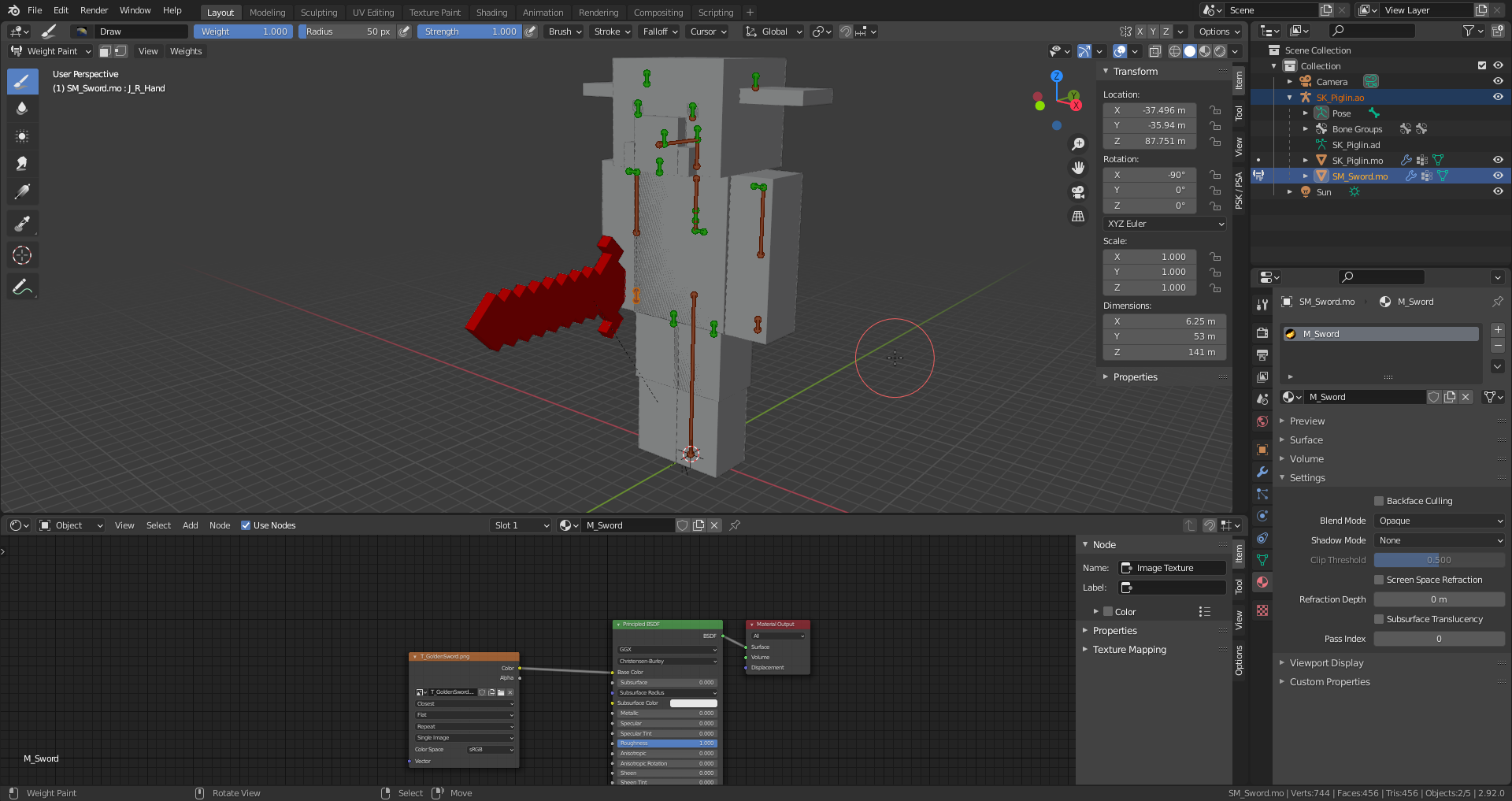Expand the Surface panel in material properties
This screenshot has height=801, width=1512.
pos(1306,440)
